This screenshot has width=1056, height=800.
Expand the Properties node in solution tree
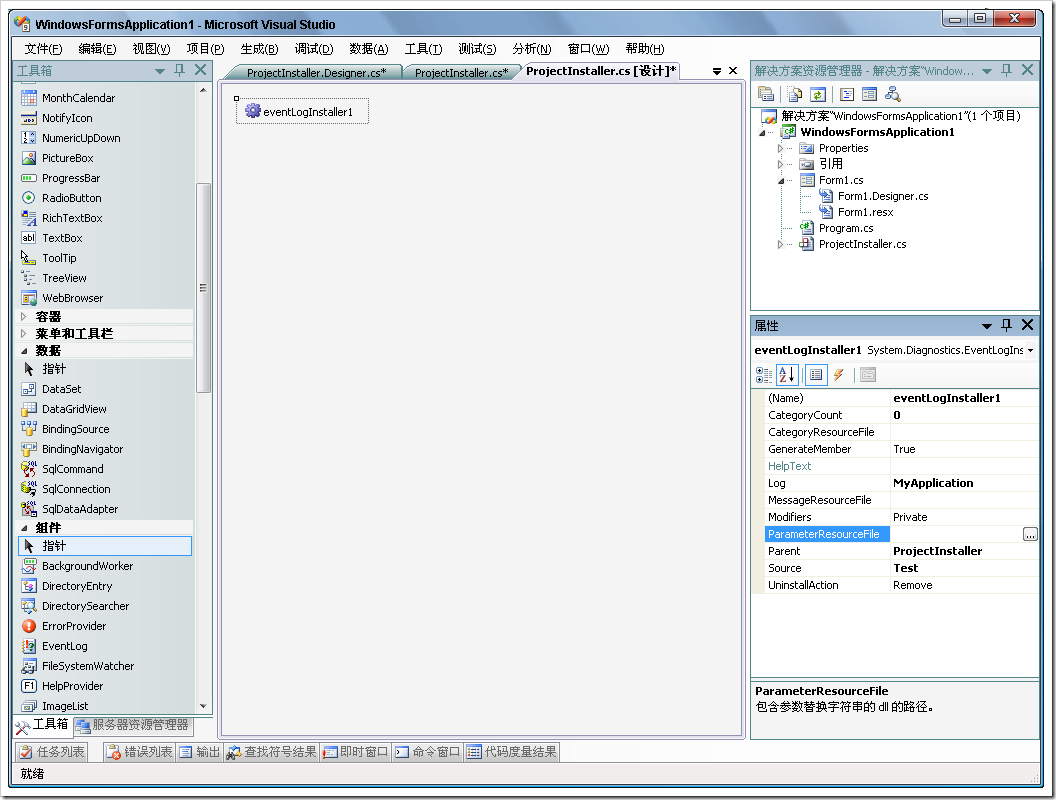coord(781,148)
